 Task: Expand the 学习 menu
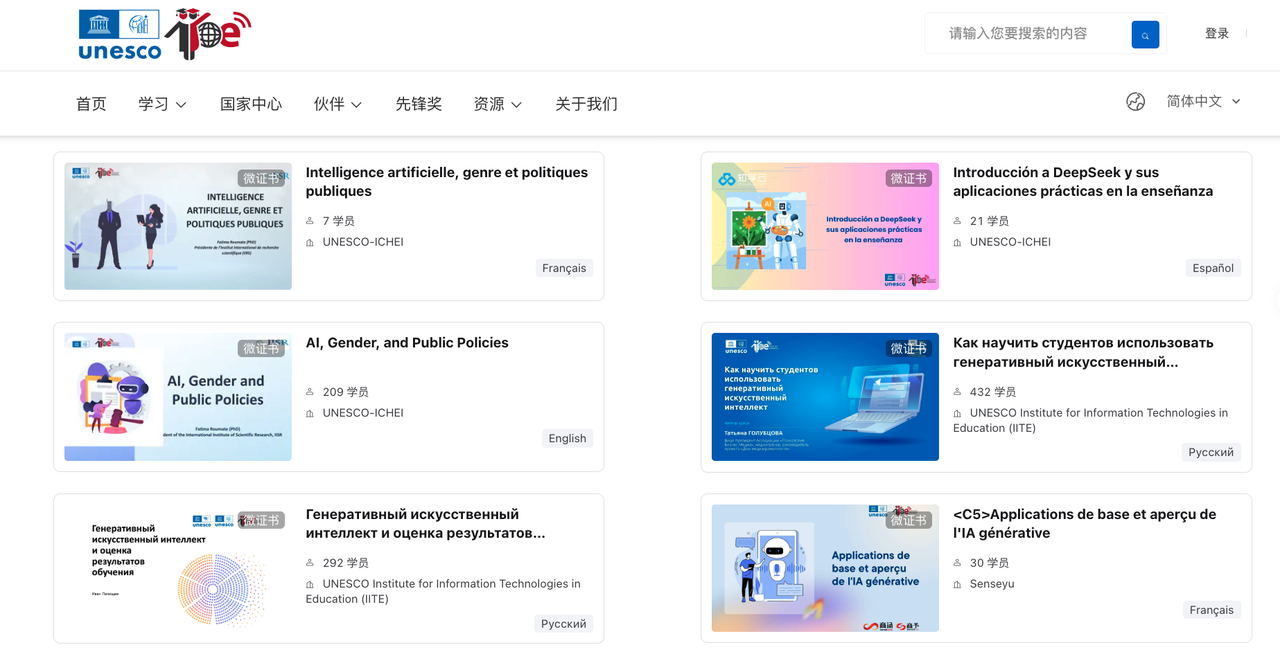click(x=163, y=104)
